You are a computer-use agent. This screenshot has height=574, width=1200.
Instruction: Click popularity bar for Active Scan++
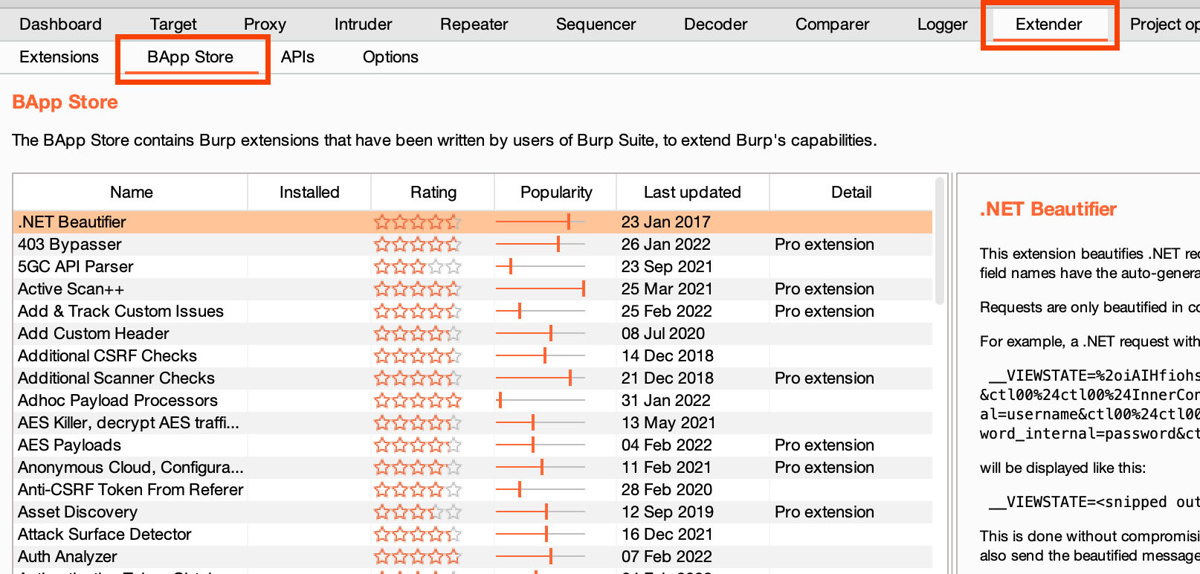541,289
